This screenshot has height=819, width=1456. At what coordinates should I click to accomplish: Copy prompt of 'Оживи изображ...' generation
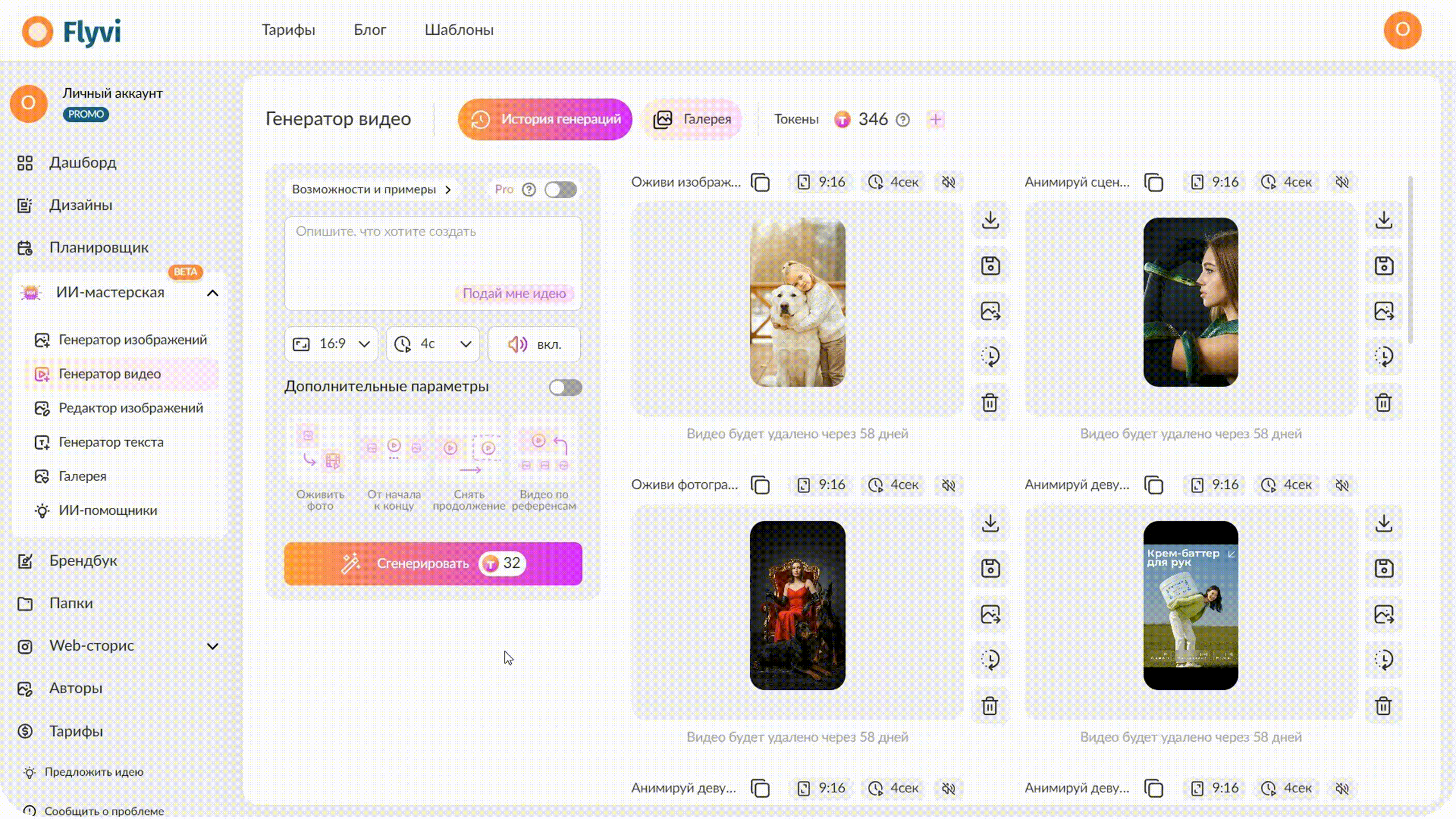click(760, 183)
